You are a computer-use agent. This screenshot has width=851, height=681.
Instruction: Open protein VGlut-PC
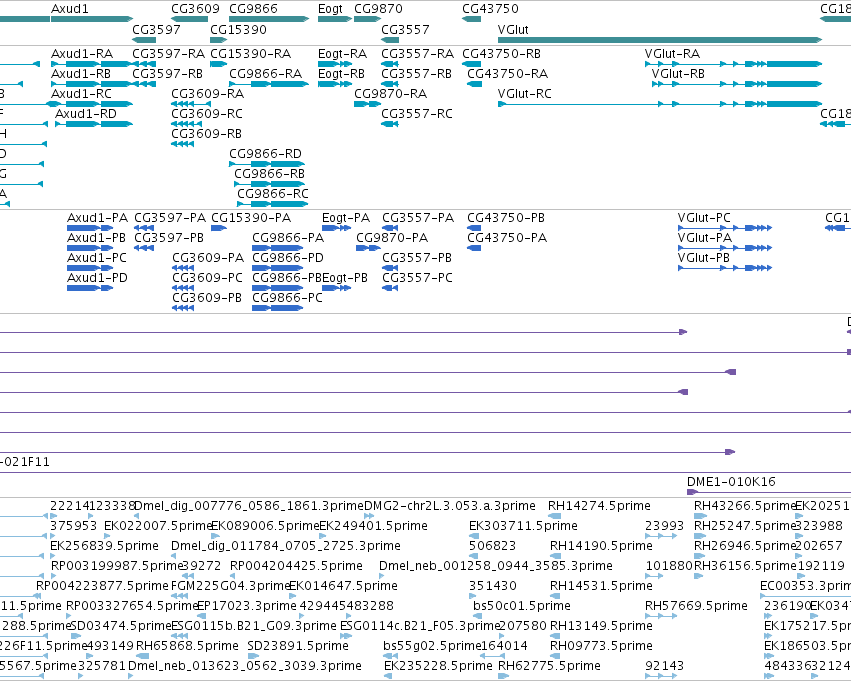[704, 218]
